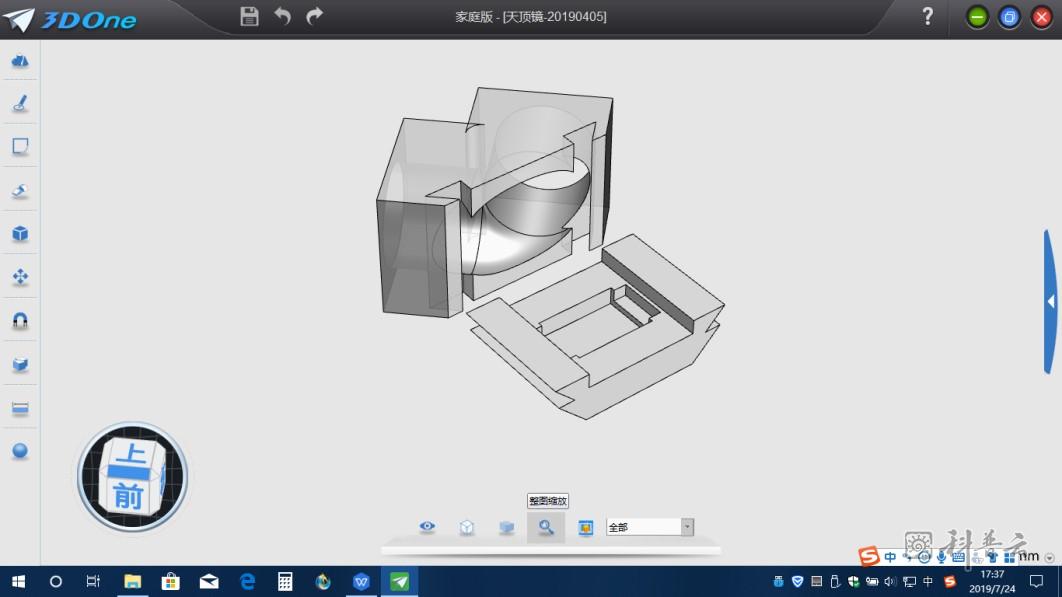This screenshot has width=1062, height=597.
Task: Click the 前 face on the view cube
Action: click(129, 495)
